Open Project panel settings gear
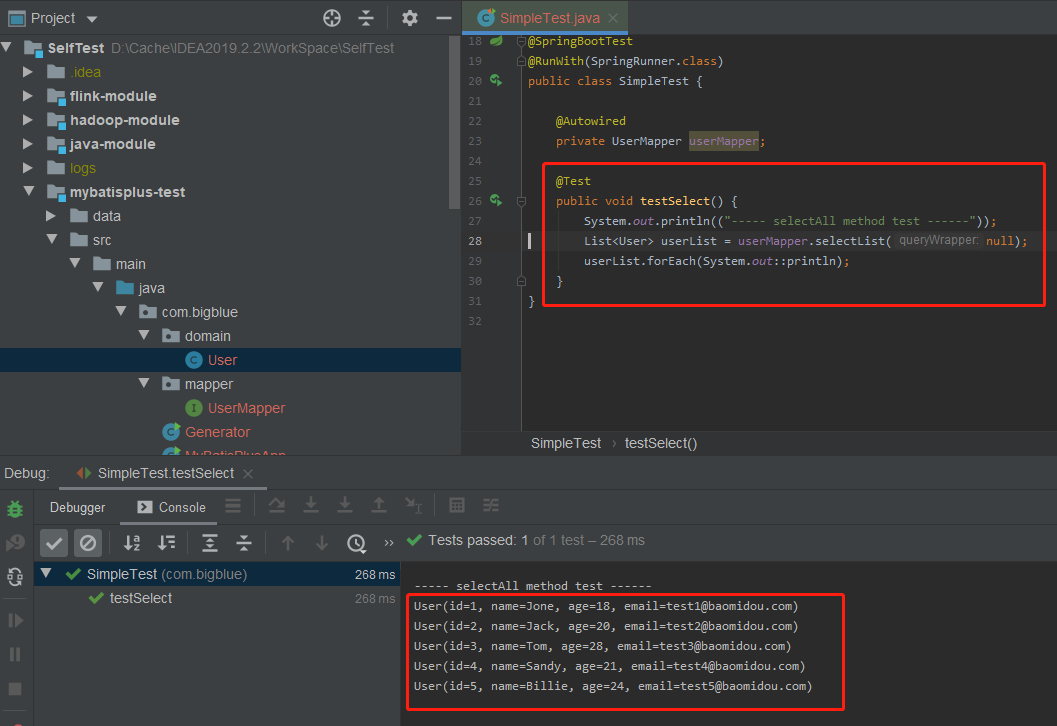The image size is (1057, 726). (x=409, y=18)
